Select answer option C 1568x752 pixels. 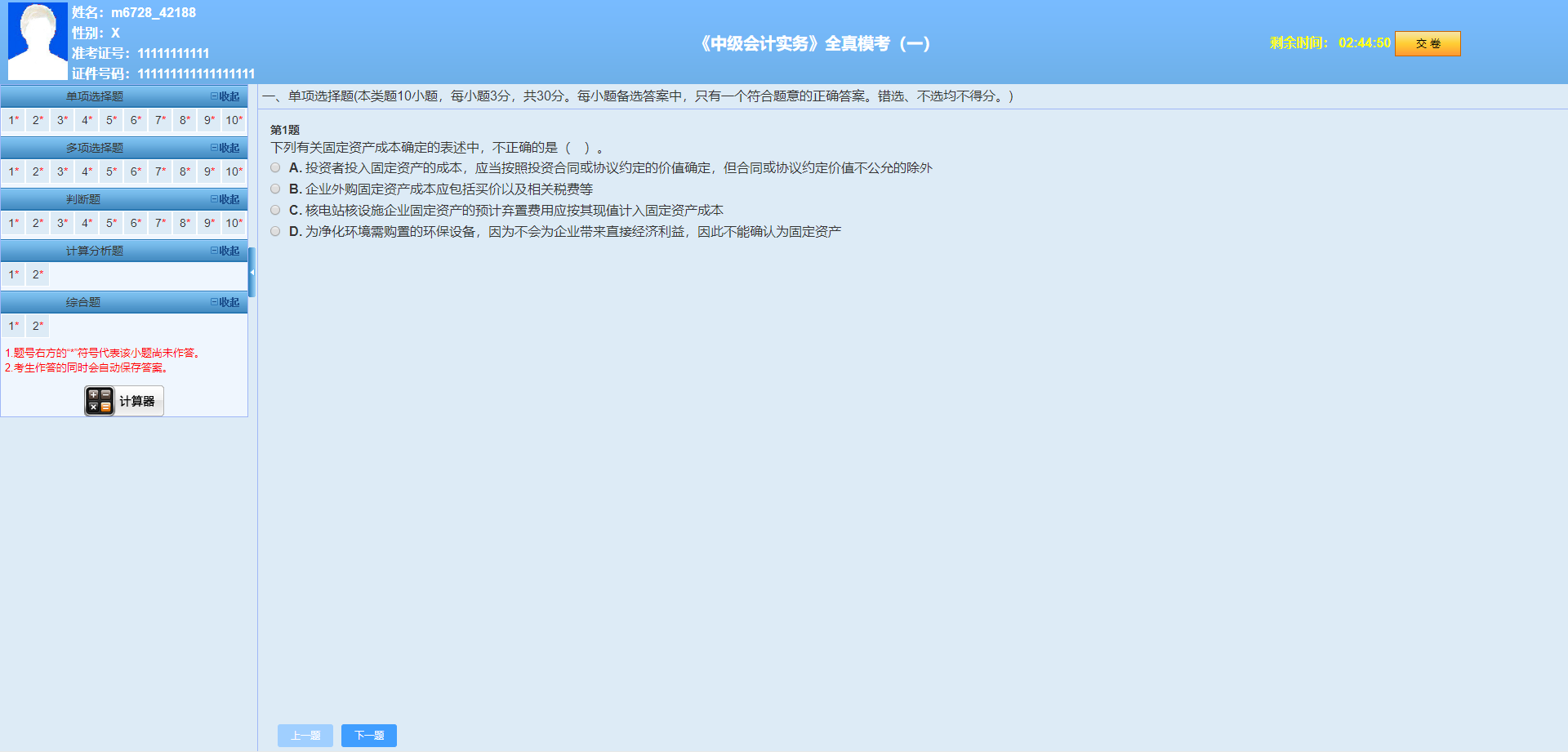275,210
